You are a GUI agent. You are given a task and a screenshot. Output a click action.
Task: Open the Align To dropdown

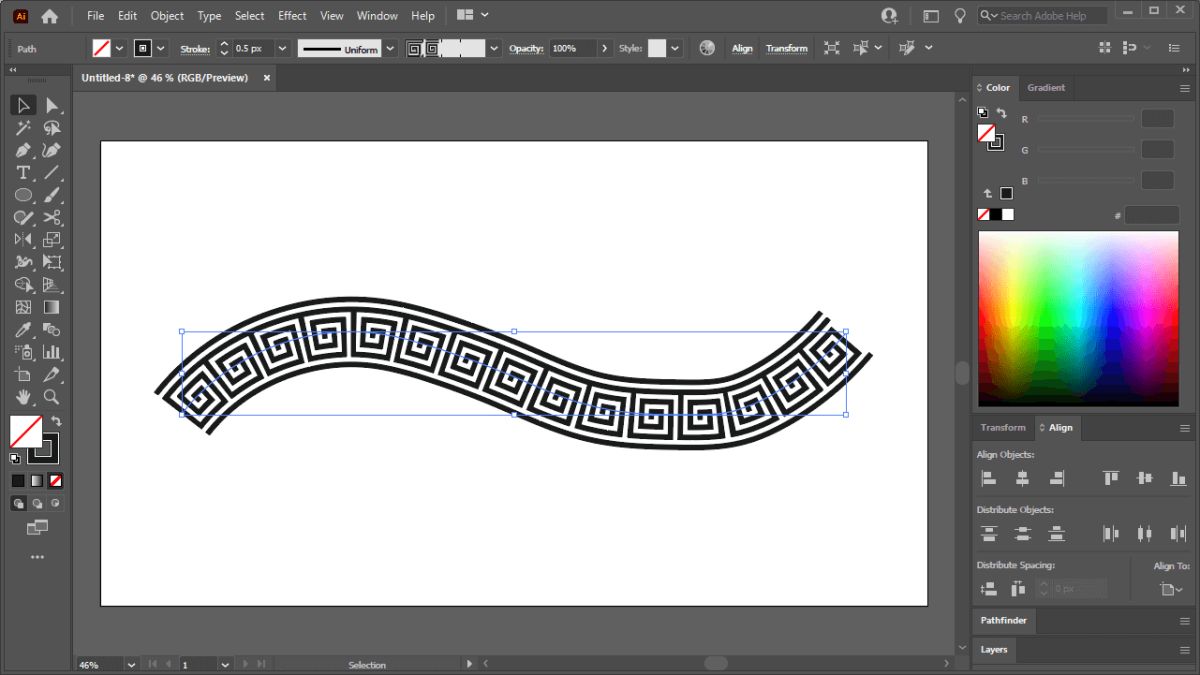[x=1171, y=590]
